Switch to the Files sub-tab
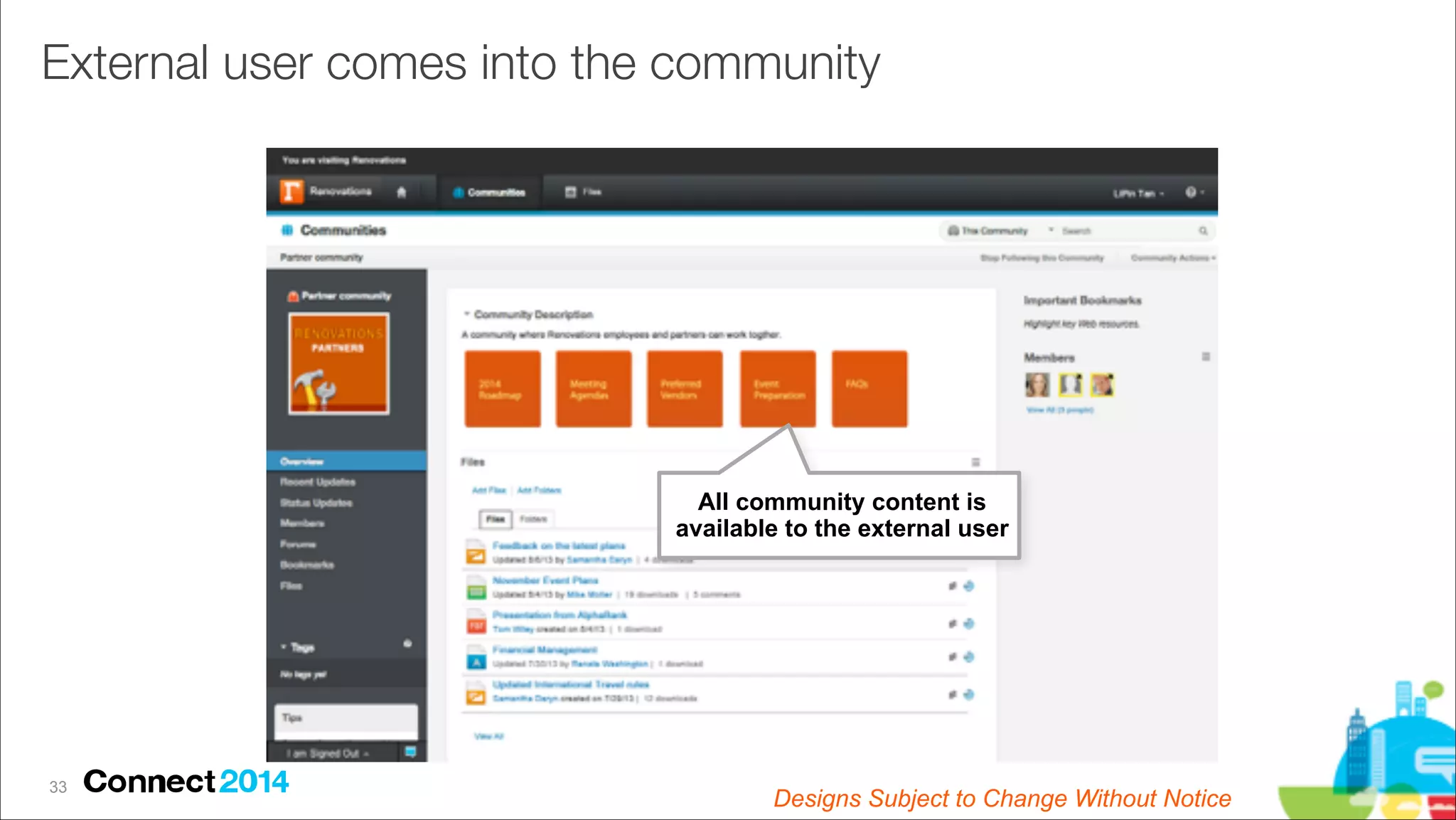The width and height of the screenshot is (1456, 820). click(496, 519)
